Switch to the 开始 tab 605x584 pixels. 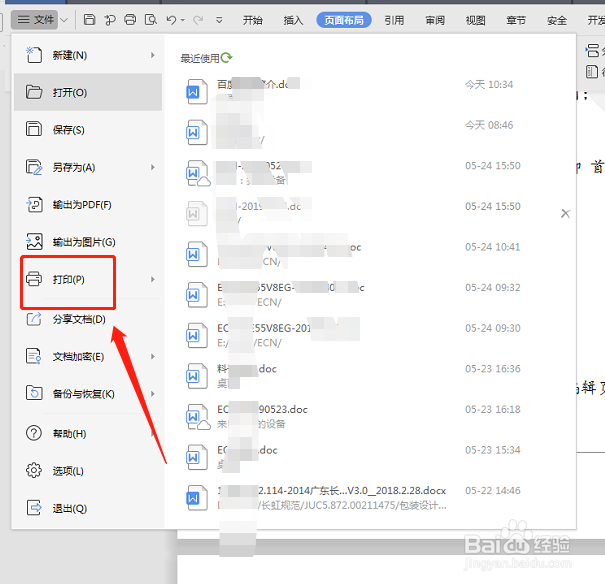tap(253, 20)
